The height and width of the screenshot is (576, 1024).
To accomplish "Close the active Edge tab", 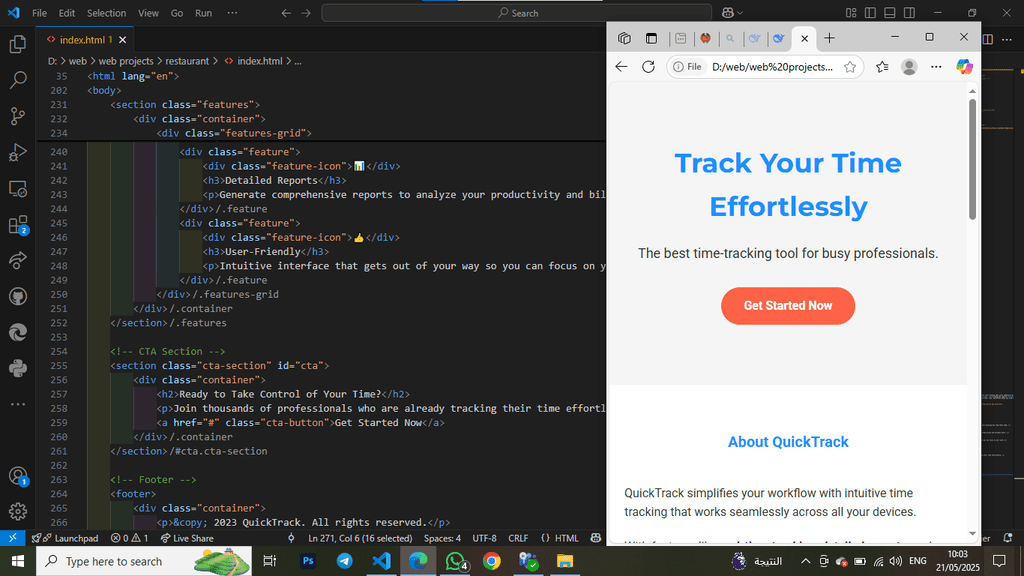I will 805,39.
